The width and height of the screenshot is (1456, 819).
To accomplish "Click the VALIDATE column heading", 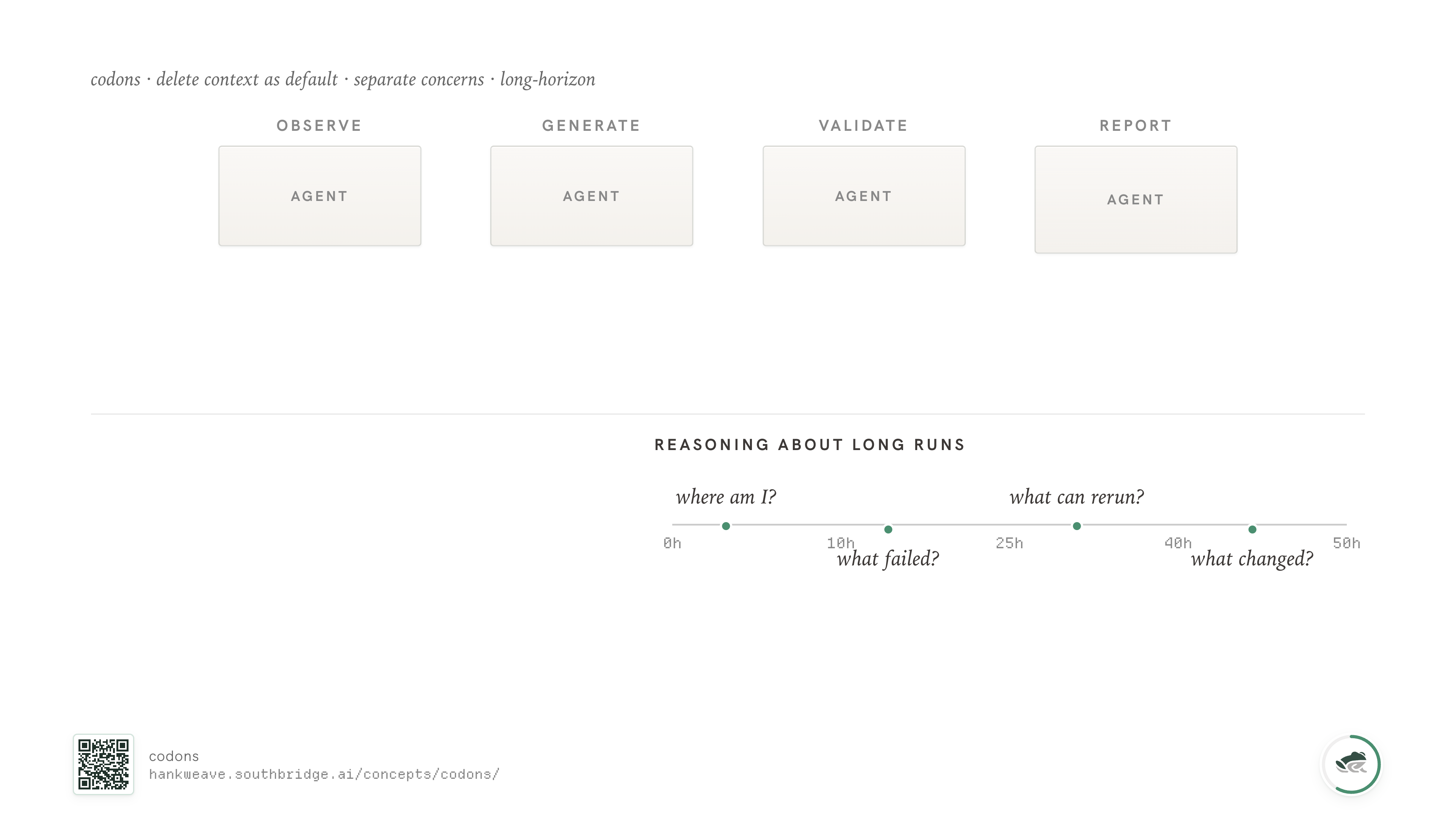I will tap(864, 126).
